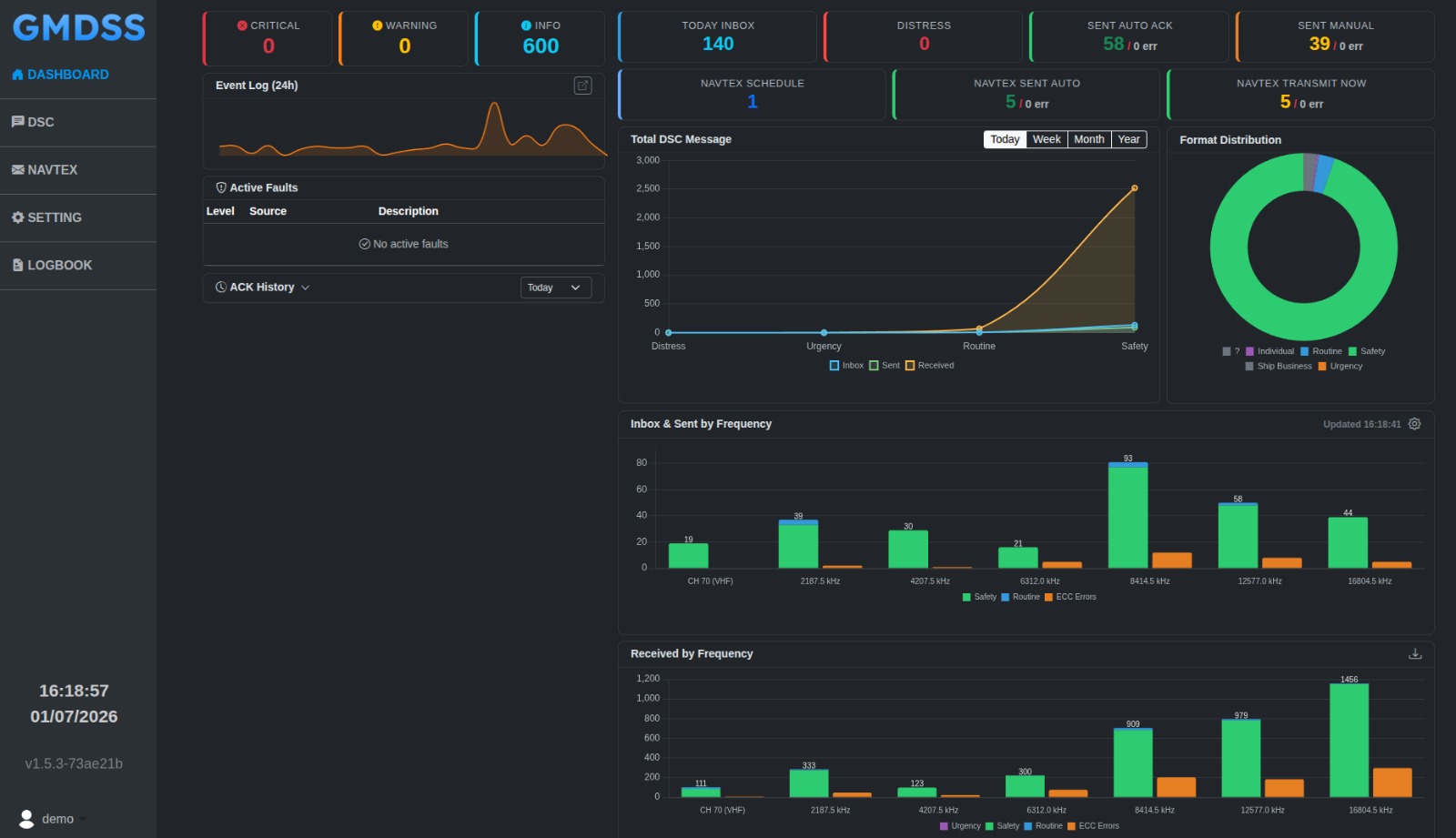Toggle Urgency in Format Distribution legend
1456x838 pixels.
point(1340,367)
